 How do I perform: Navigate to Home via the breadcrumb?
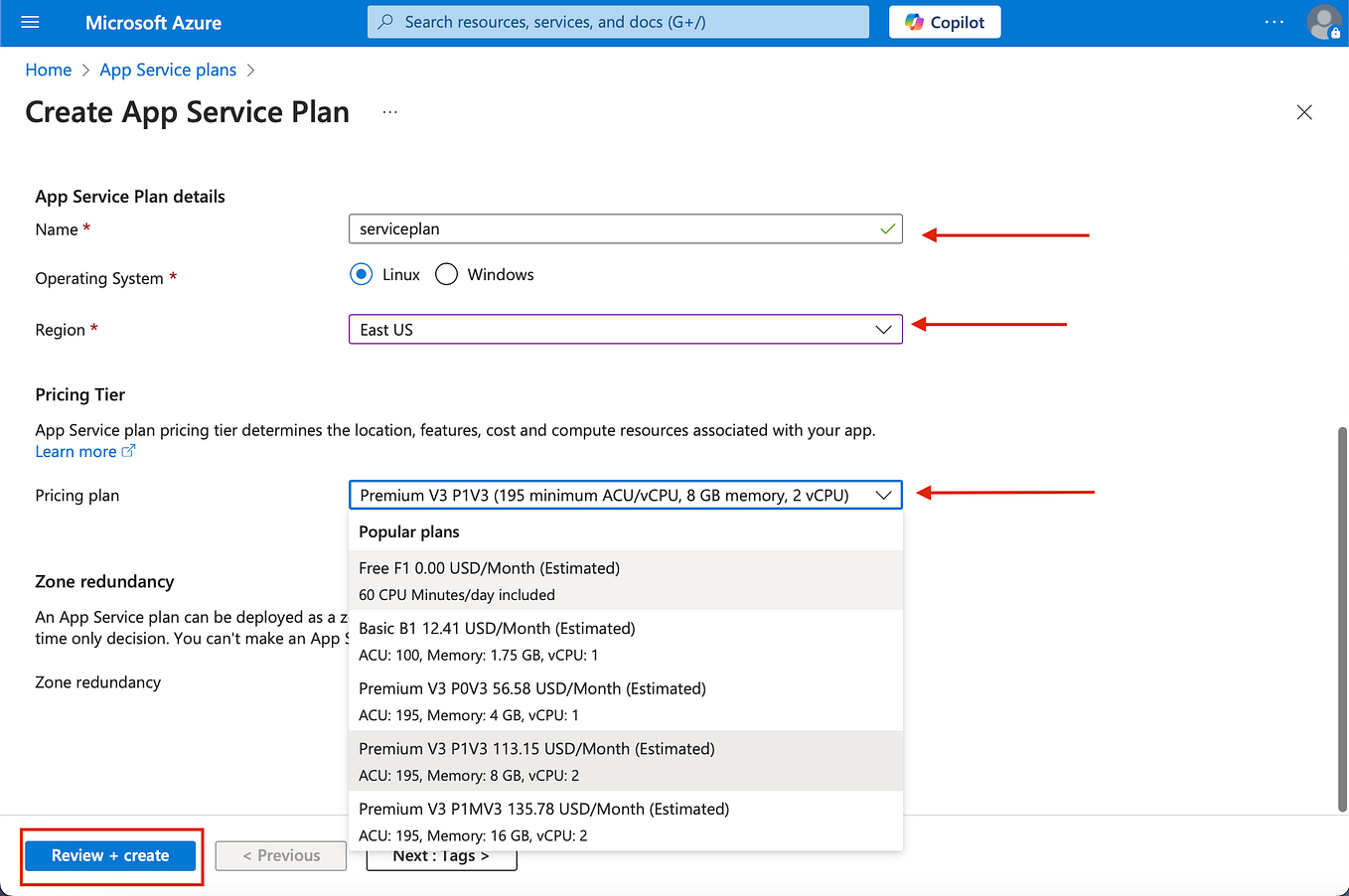pos(48,70)
